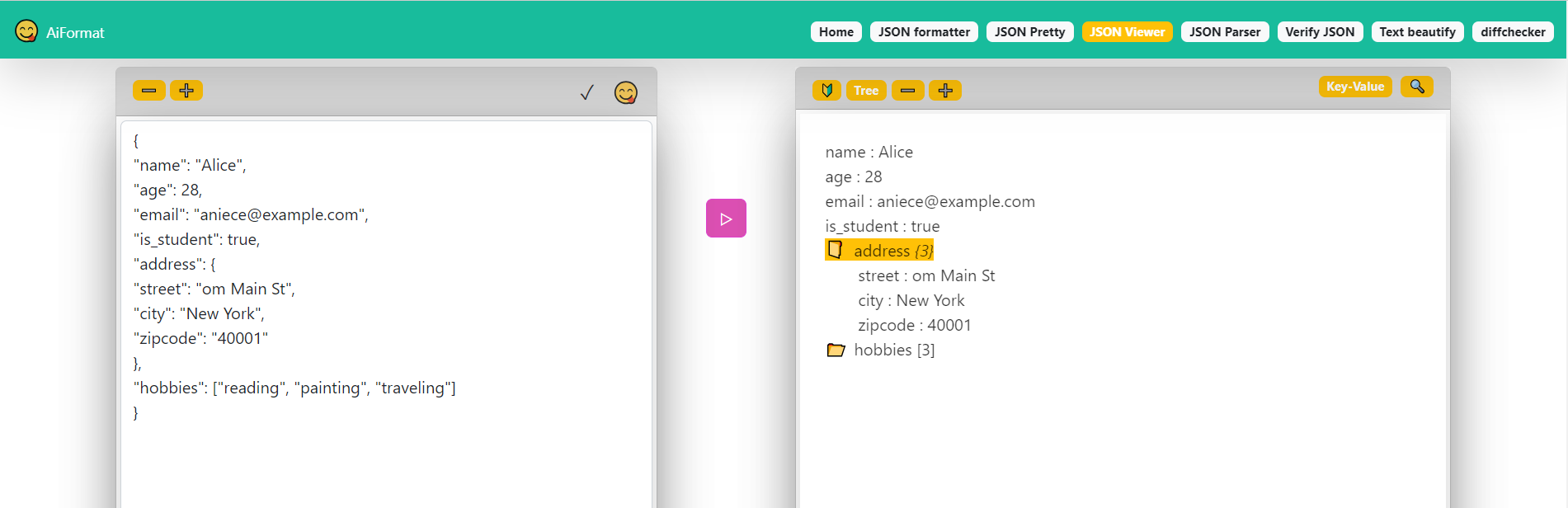Open the JSON Pretty tool
1568x508 pixels.
[x=1030, y=32]
